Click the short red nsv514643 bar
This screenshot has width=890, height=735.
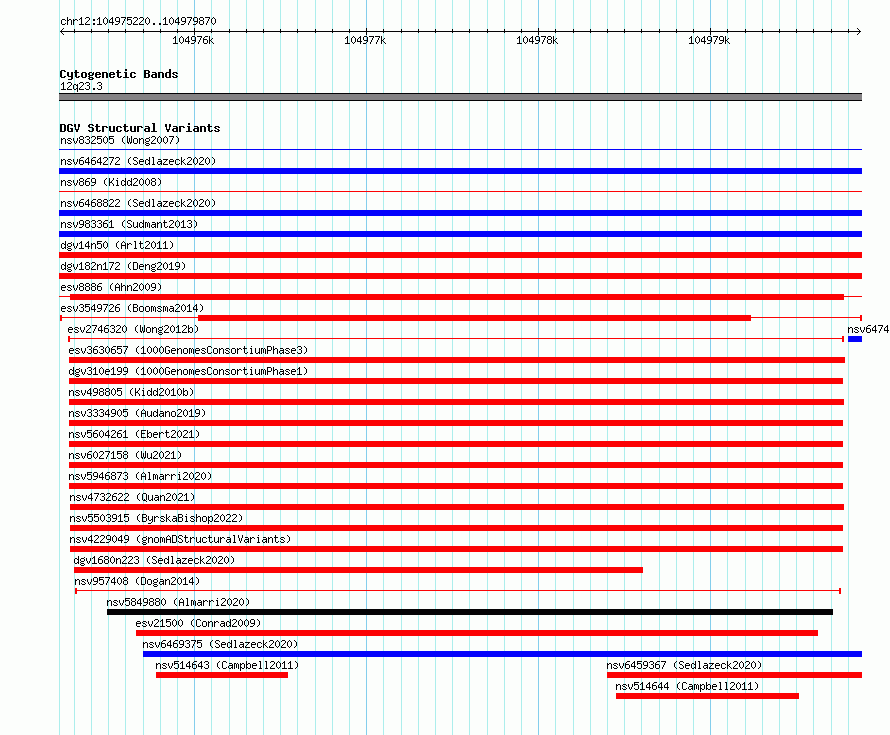[x=222, y=675]
